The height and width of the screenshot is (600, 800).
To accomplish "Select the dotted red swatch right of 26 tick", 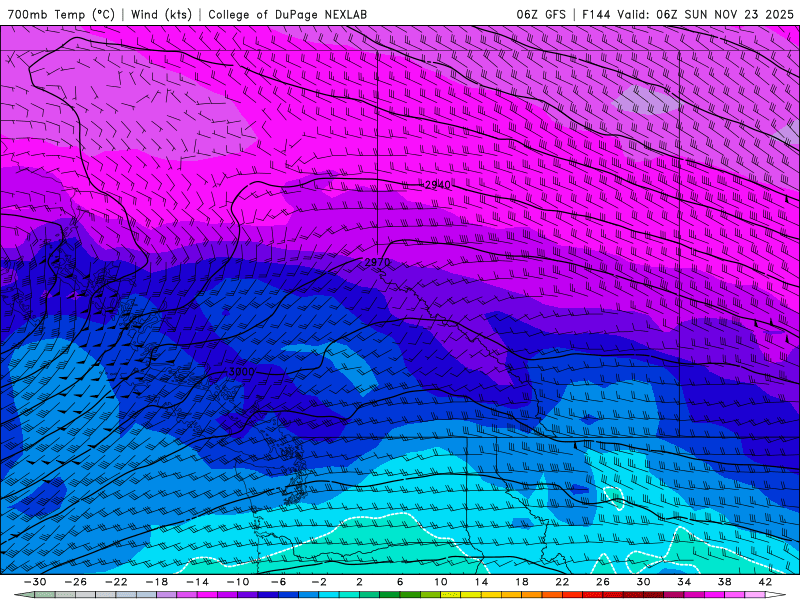I will tap(613, 594).
